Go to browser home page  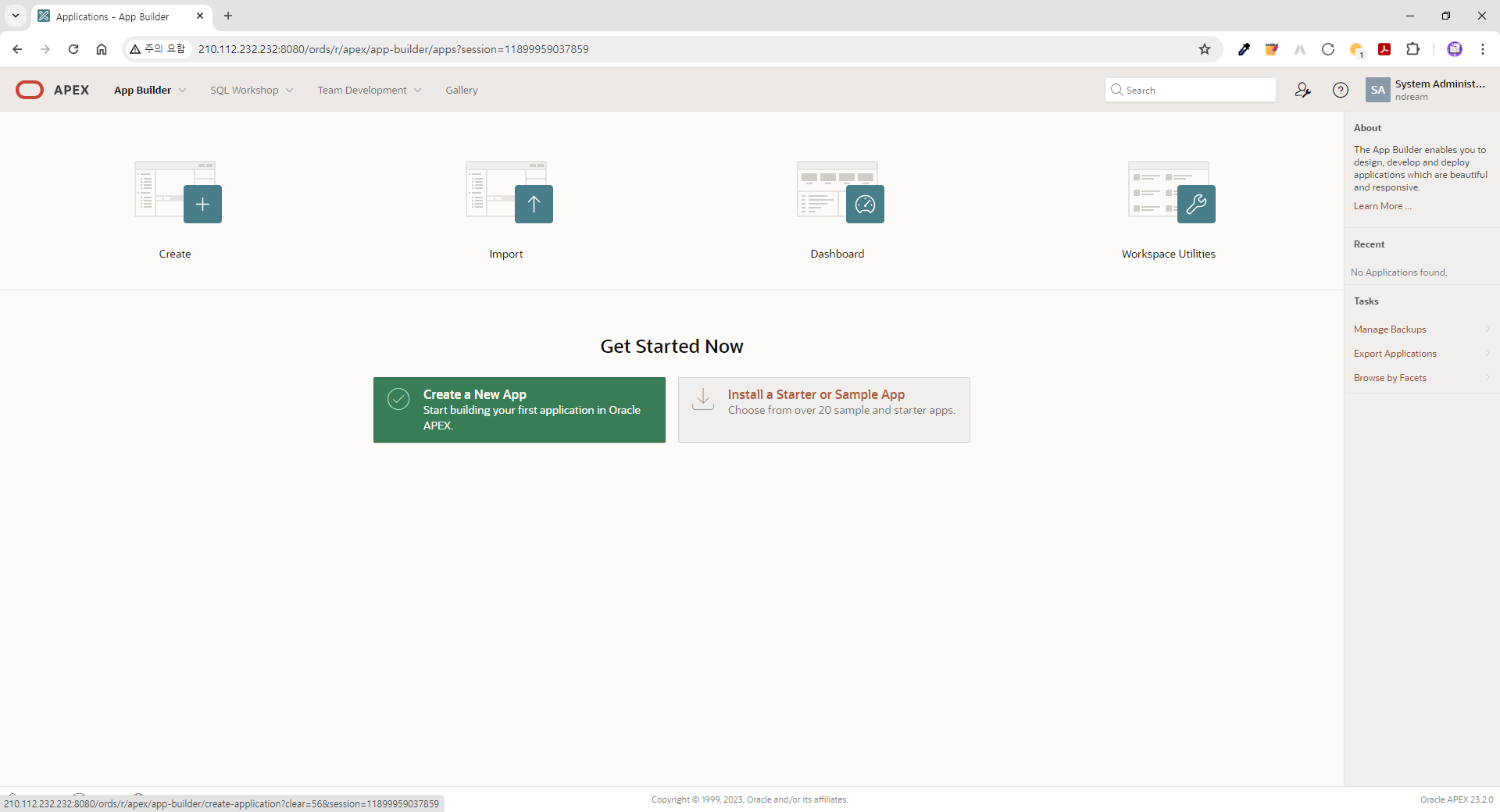click(102, 49)
